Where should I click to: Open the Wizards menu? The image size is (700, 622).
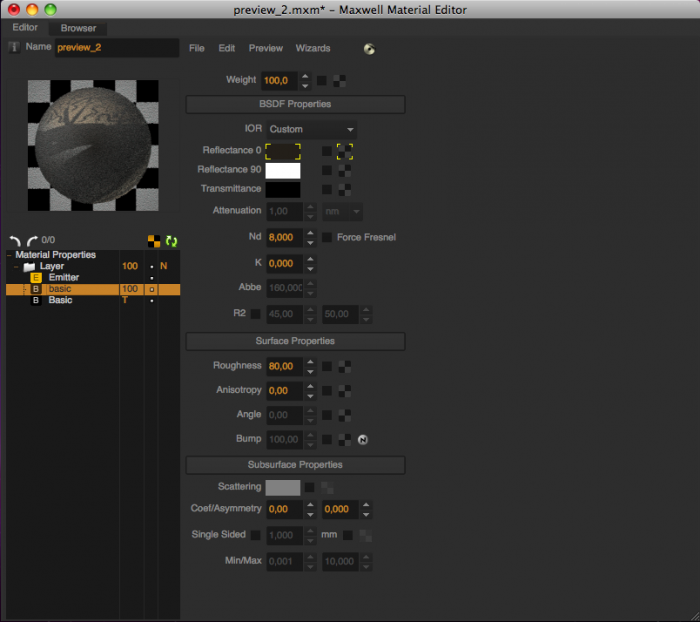pyautogui.click(x=313, y=48)
